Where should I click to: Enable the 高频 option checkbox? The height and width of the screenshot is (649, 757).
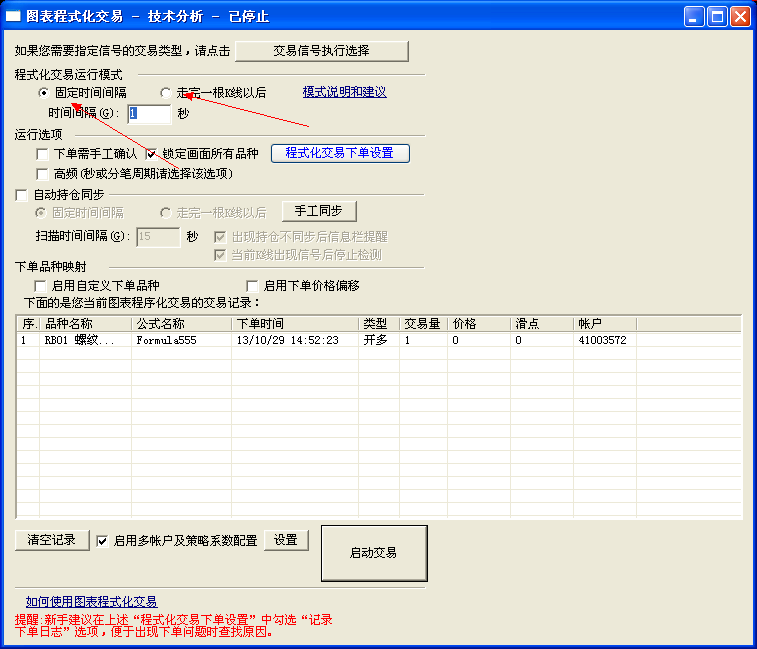coord(42,173)
